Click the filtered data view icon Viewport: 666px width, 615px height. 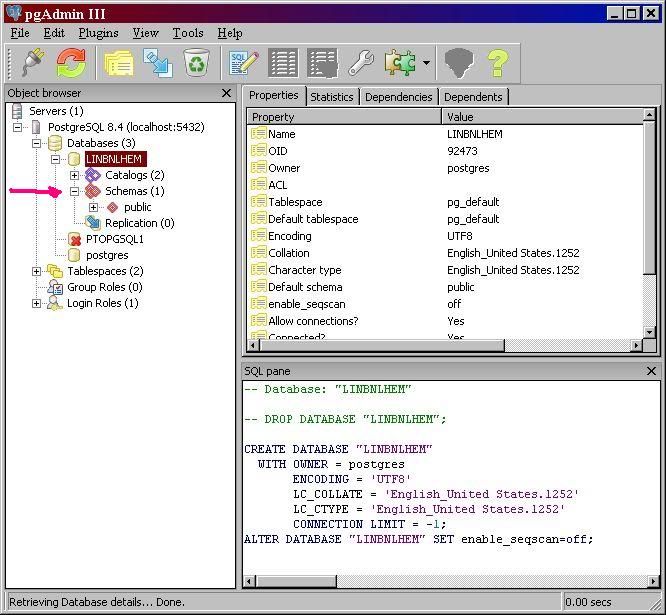(x=322, y=63)
